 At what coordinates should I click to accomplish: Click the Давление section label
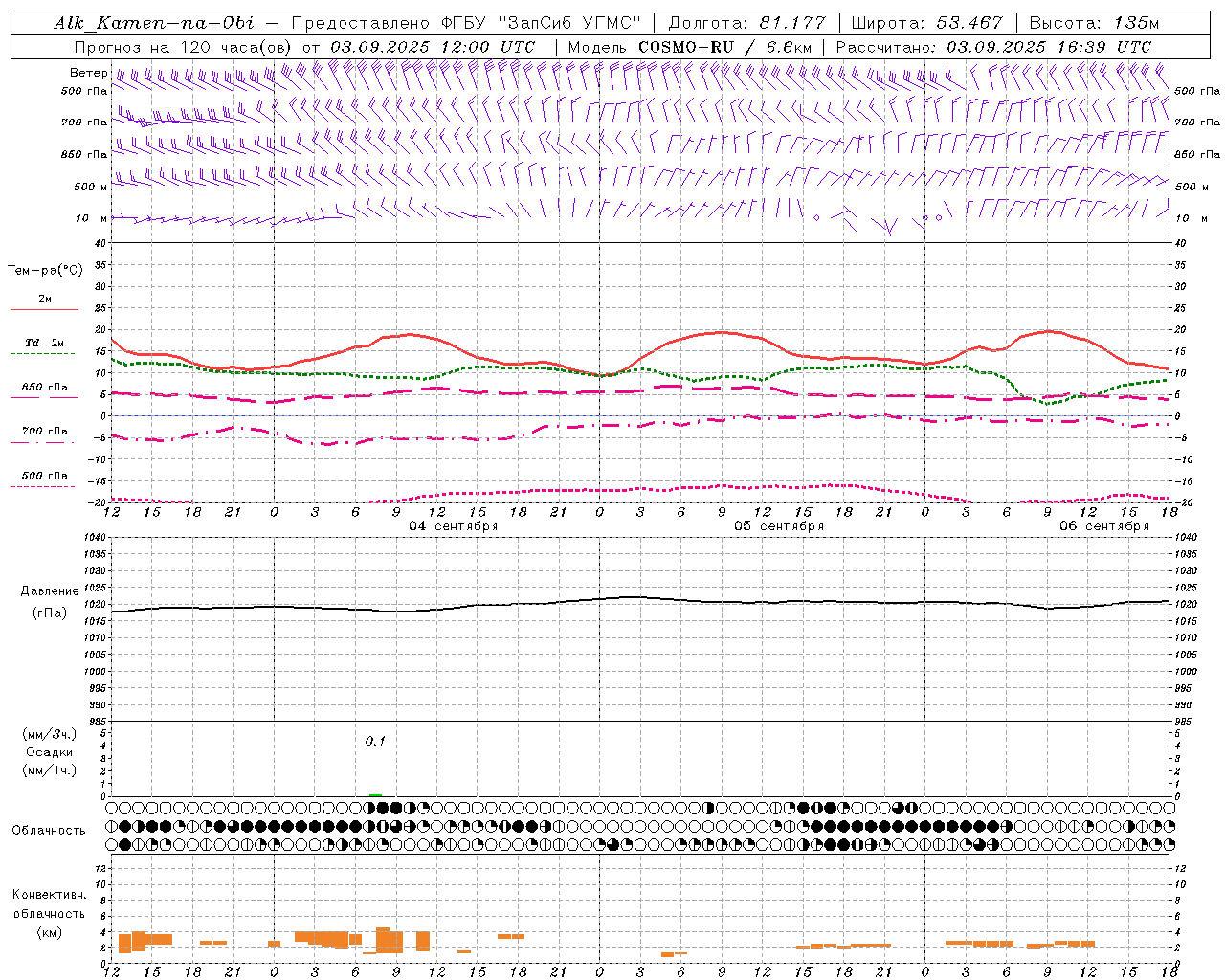point(50,591)
